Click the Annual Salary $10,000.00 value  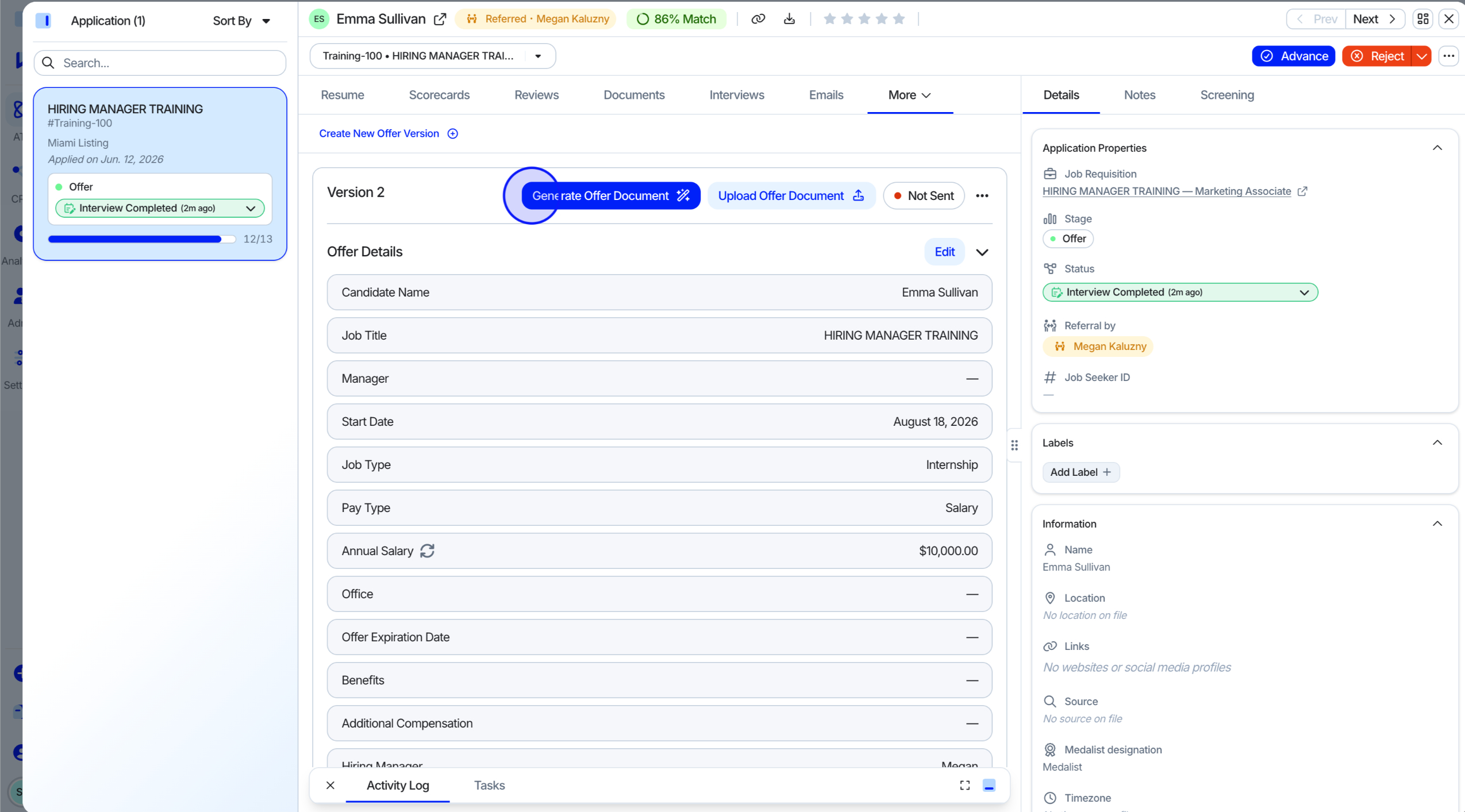[948, 551]
